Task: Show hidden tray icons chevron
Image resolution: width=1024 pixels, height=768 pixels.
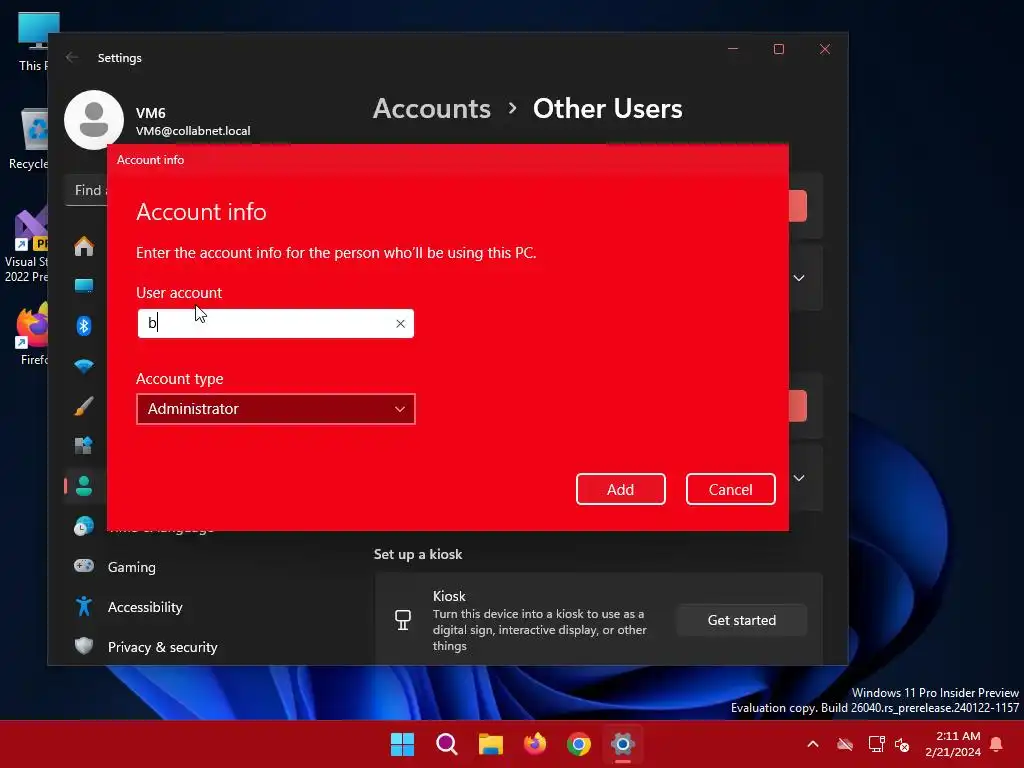Action: pyautogui.click(x=813, y=744)
